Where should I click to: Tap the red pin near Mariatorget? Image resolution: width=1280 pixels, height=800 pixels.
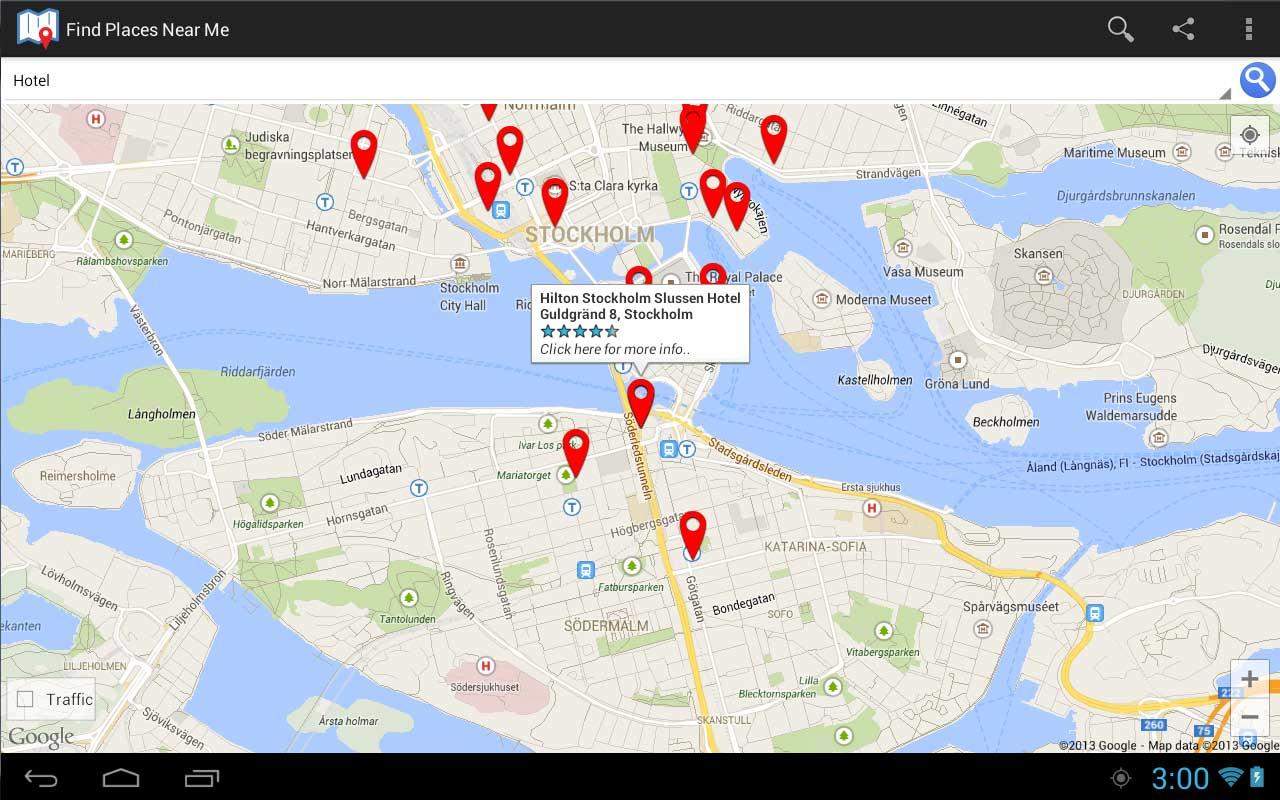576,452
